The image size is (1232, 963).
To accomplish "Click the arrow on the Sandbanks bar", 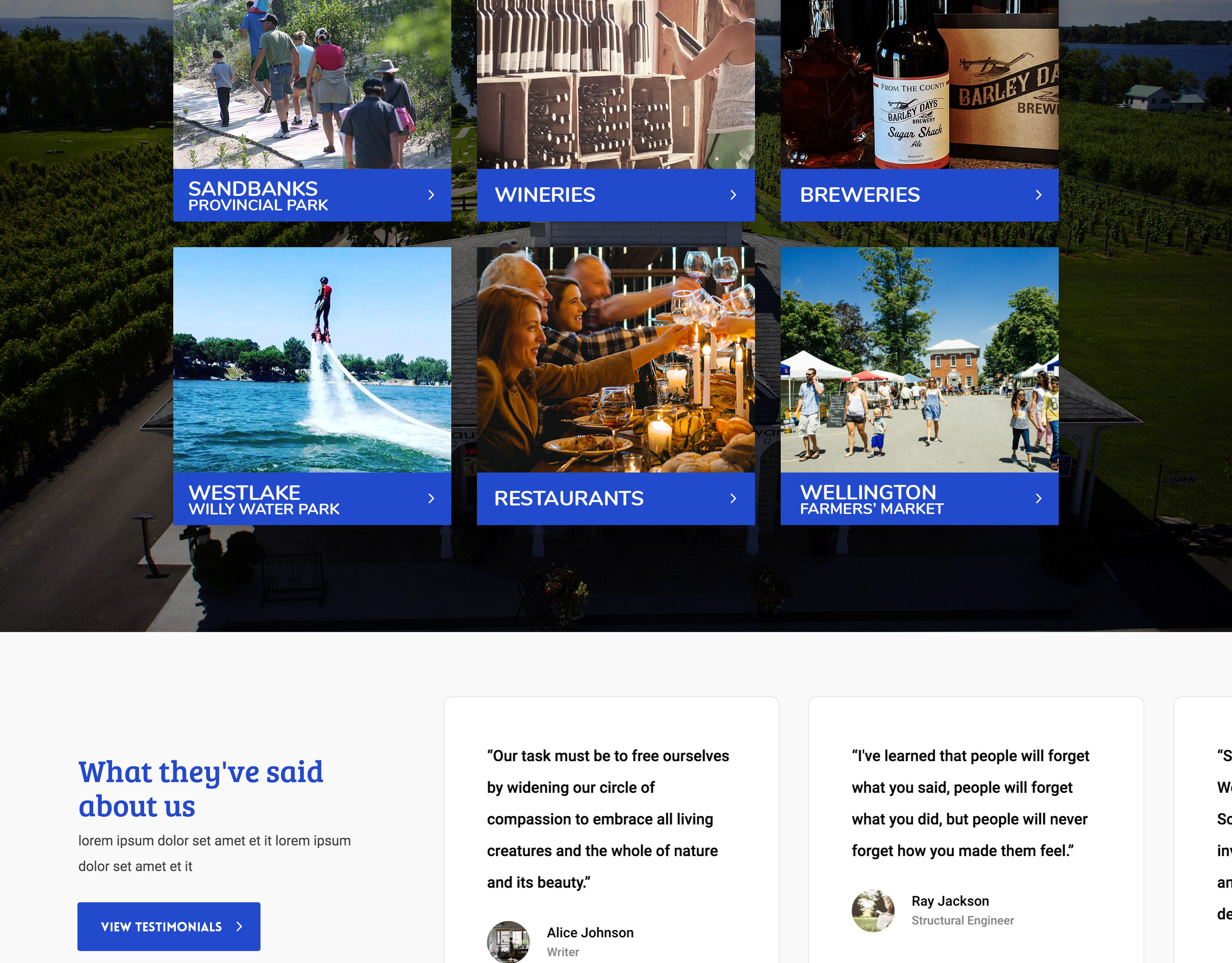I will click(x=432, y=195).
